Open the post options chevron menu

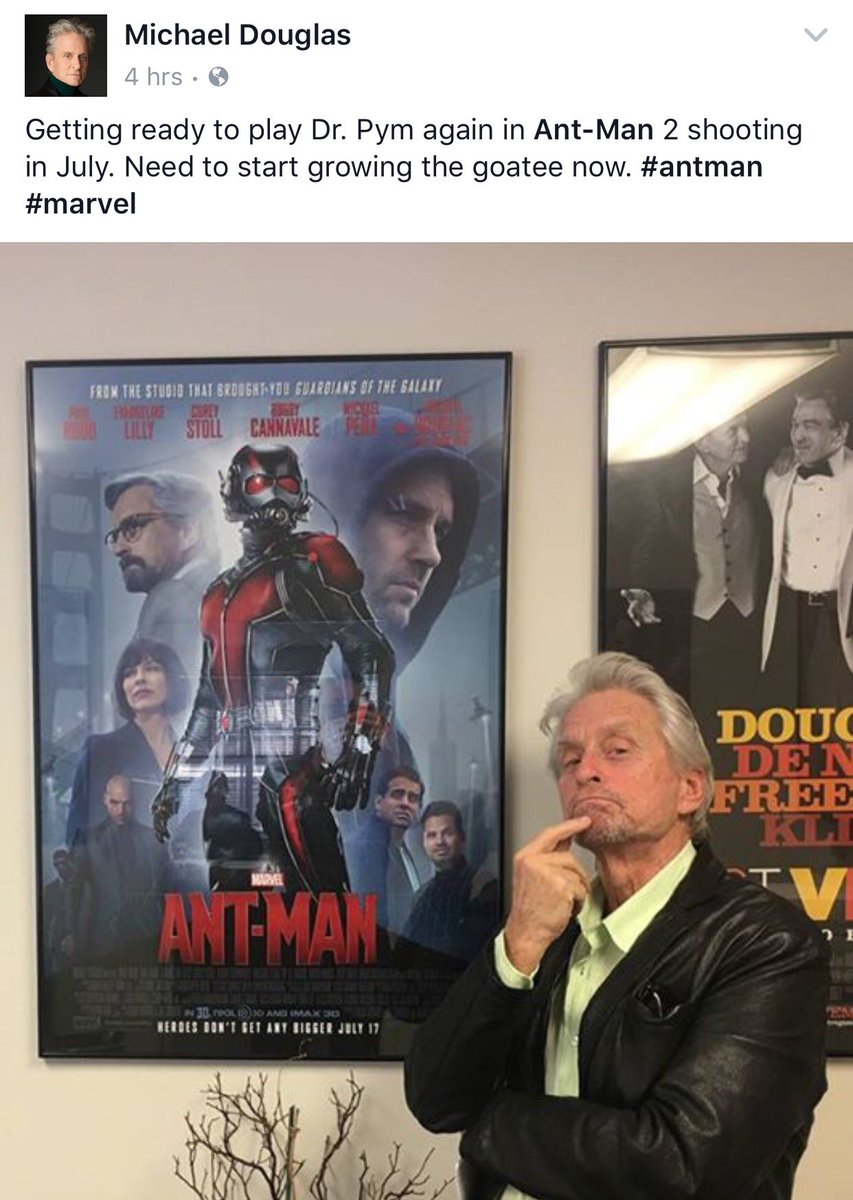816,35
